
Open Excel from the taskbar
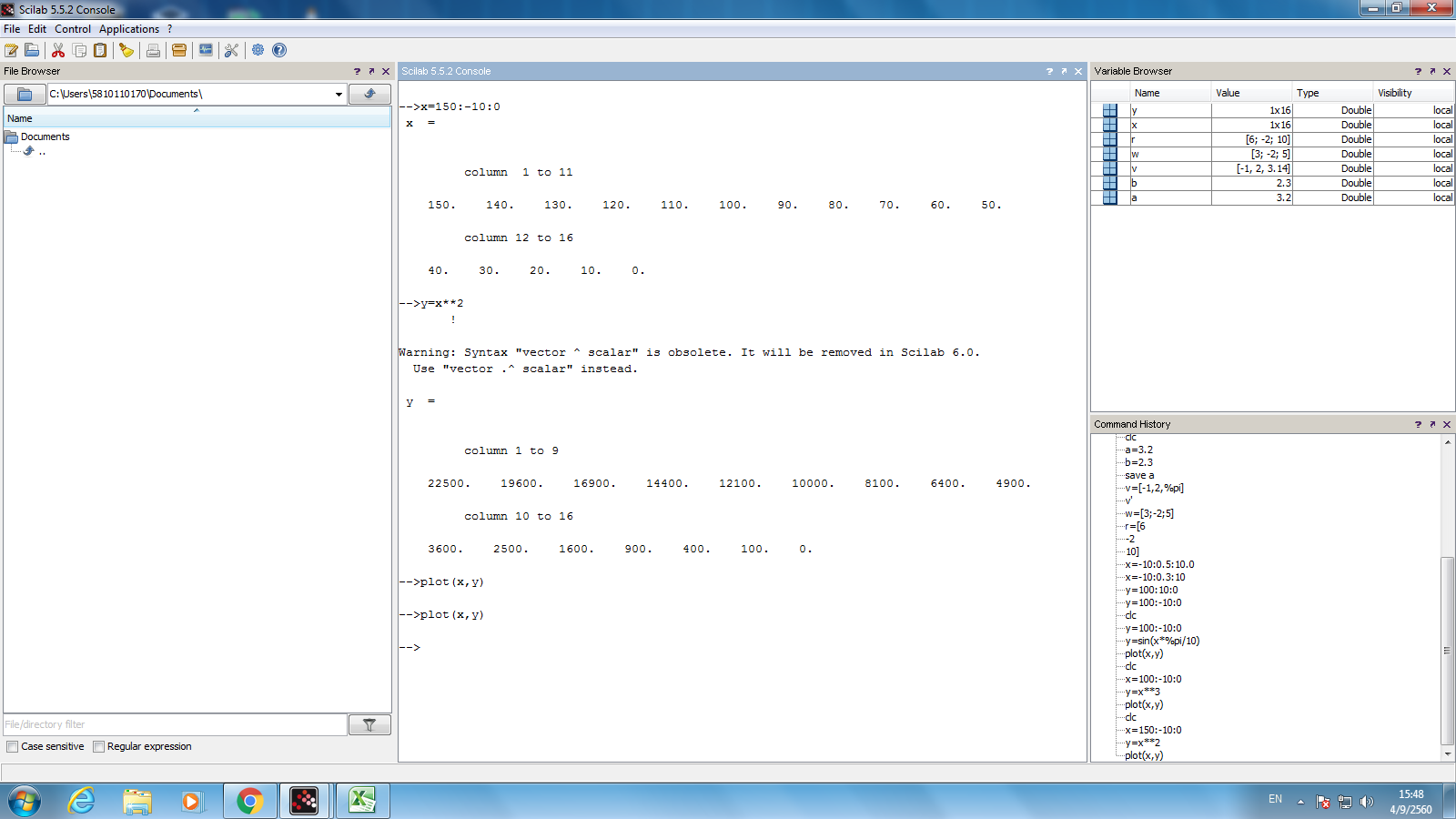[x=362, y=801]
